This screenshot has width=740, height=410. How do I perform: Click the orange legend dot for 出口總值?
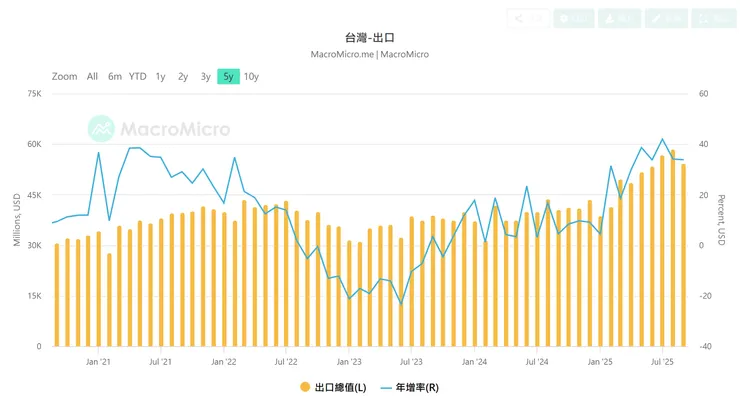[305, 387]
